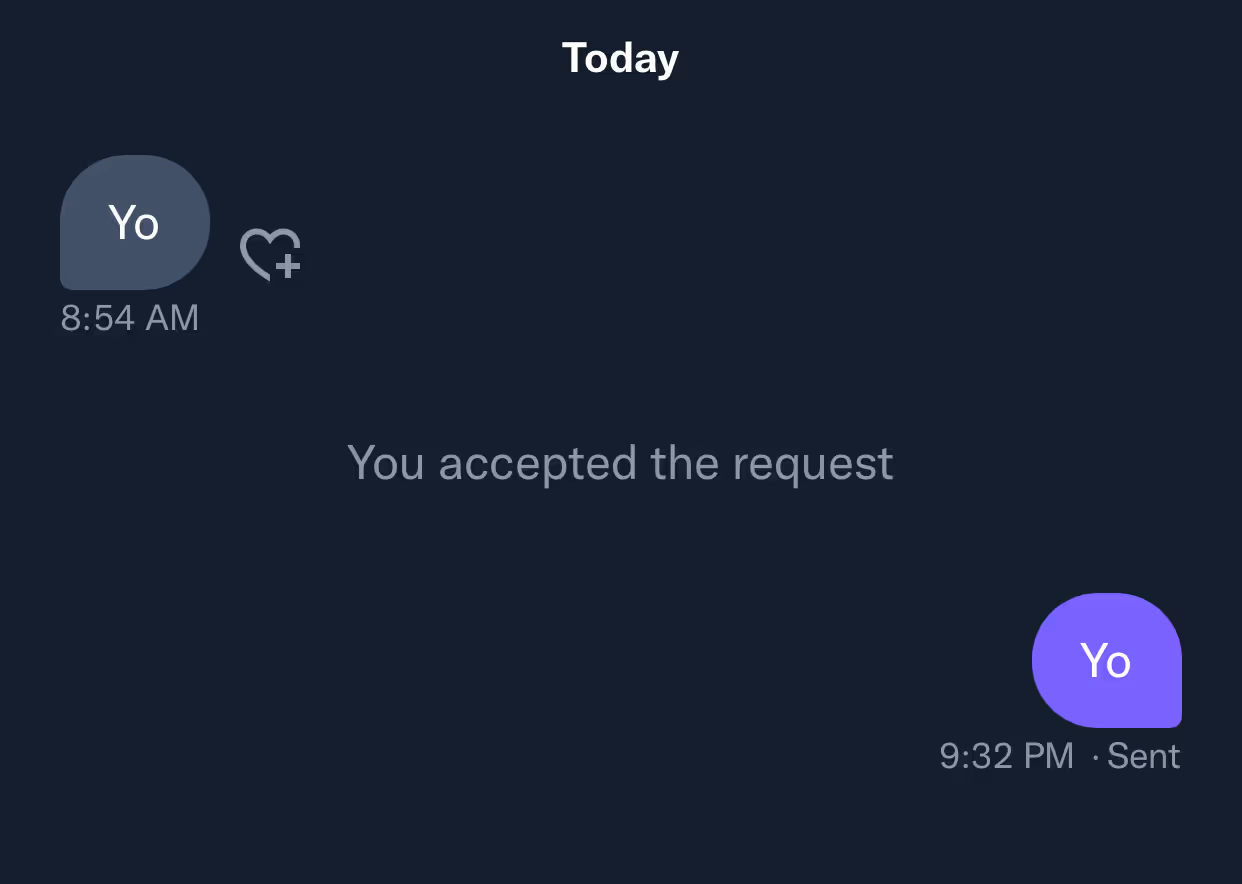This screenshot has width=1242, height=884.
Task: Click "AM" in the incoming message time
Action: [x=172, y=318]
